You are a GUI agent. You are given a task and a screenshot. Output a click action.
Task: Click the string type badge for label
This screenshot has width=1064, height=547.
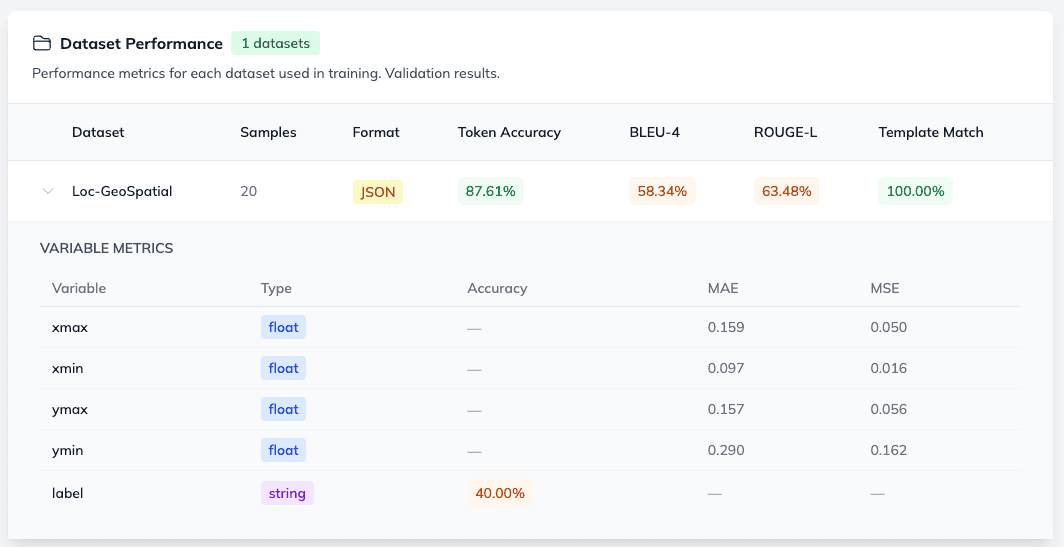pos(287,493)
